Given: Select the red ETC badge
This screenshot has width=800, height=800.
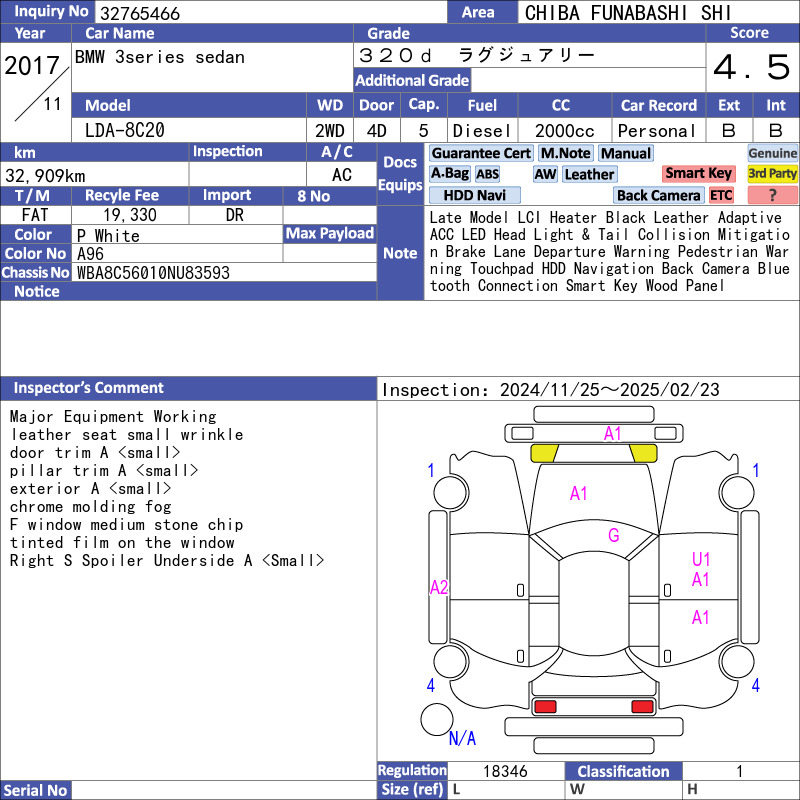Looking at the screenshot, I should point(721,196).
